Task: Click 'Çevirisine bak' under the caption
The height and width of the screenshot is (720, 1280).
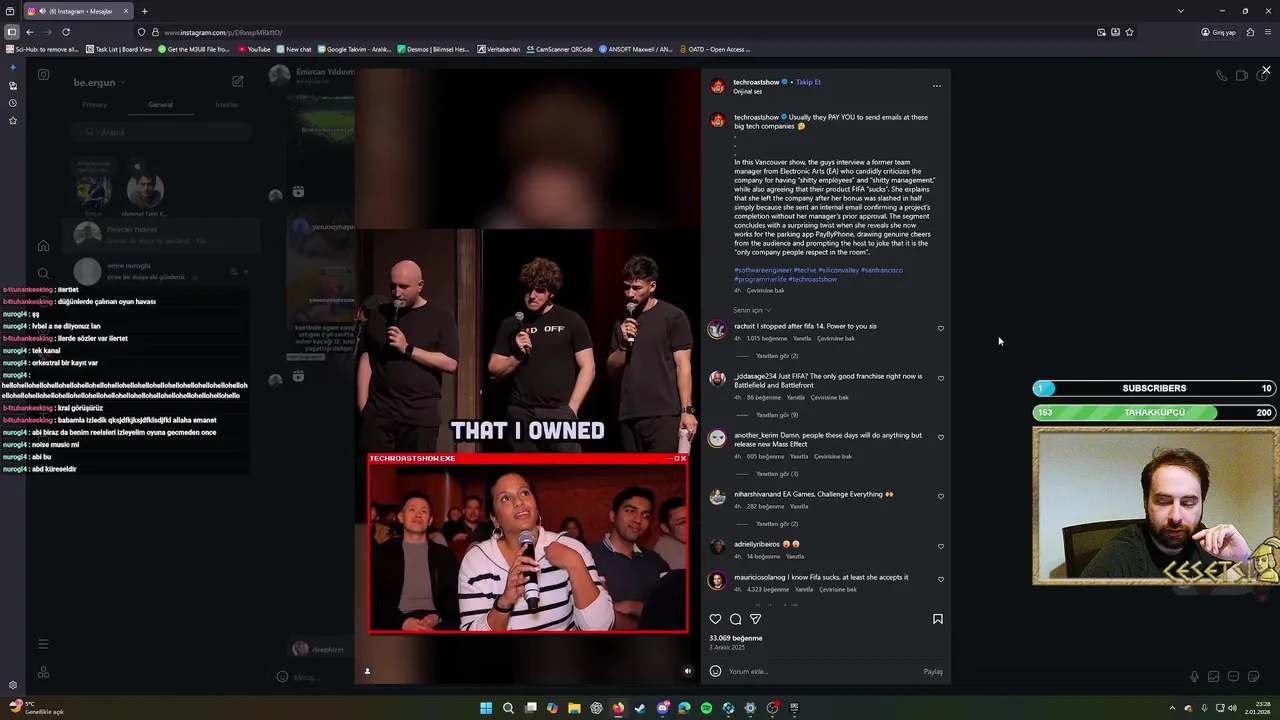Action: (765, 290)
